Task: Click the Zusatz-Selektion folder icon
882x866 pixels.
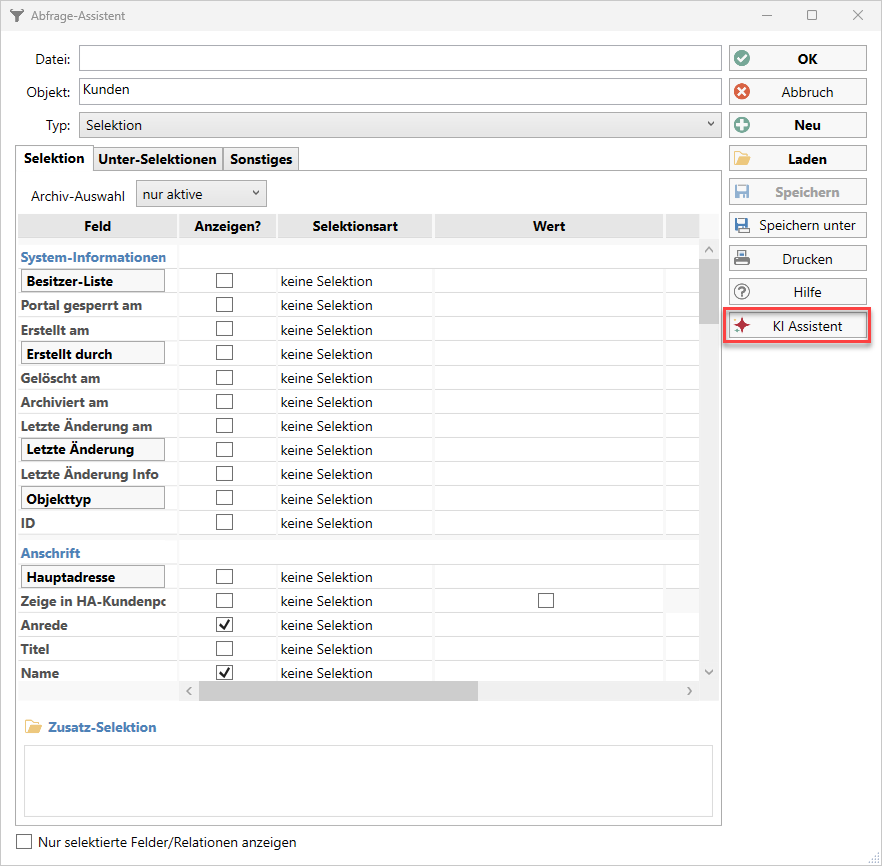Action: click(33, 727)
